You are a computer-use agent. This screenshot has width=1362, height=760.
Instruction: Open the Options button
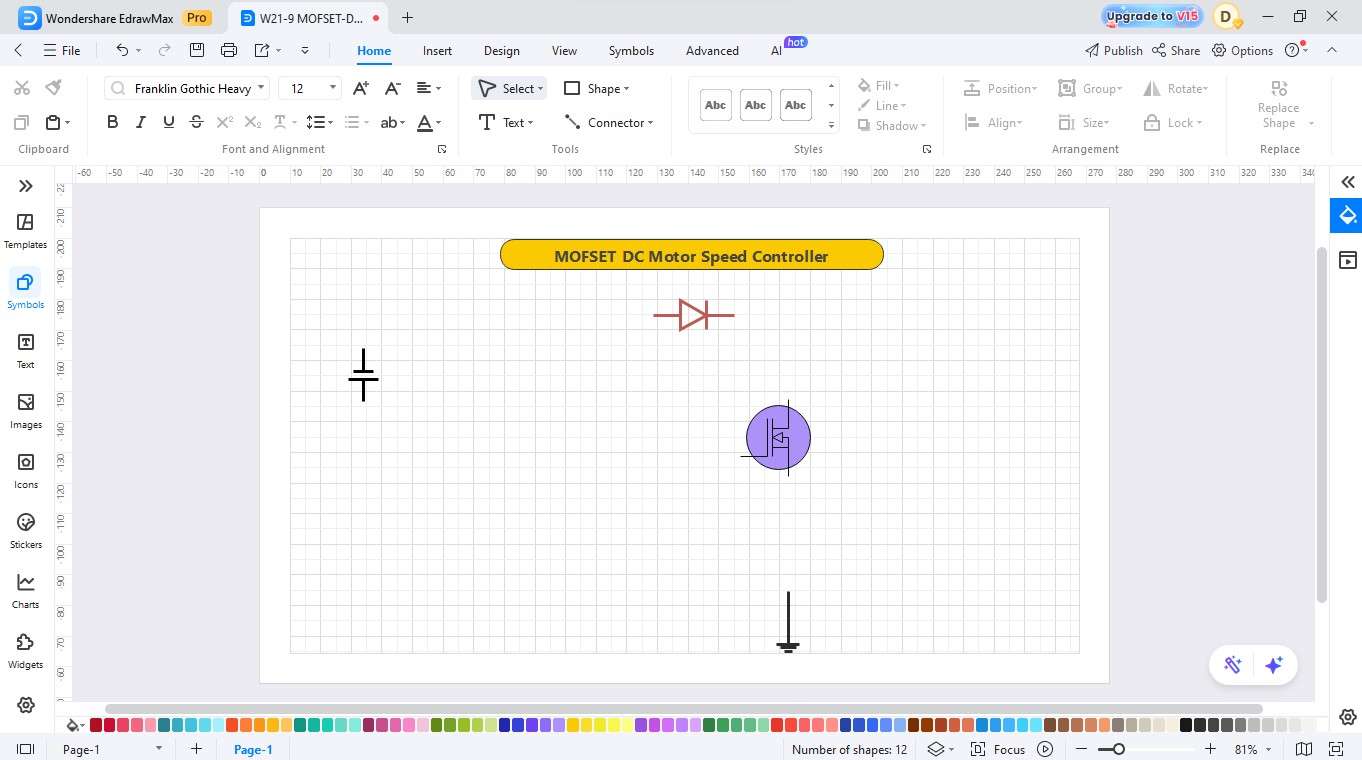coord(1242,50)
